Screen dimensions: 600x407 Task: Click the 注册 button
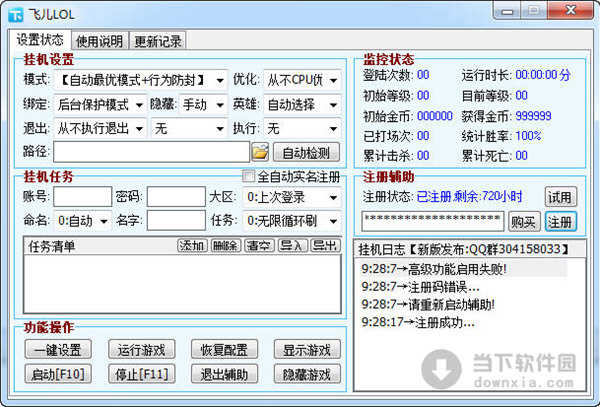[x=561, y=221]
